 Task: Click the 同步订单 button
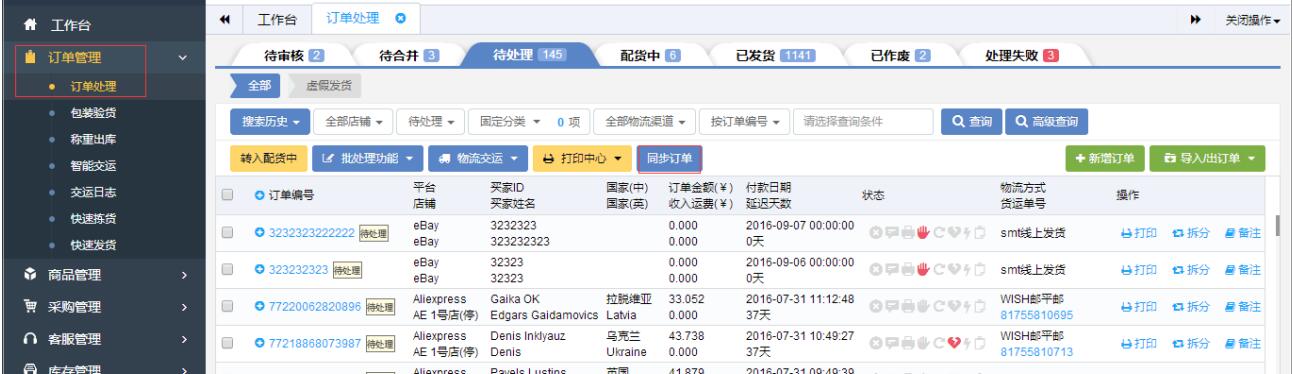coord(669,158)
